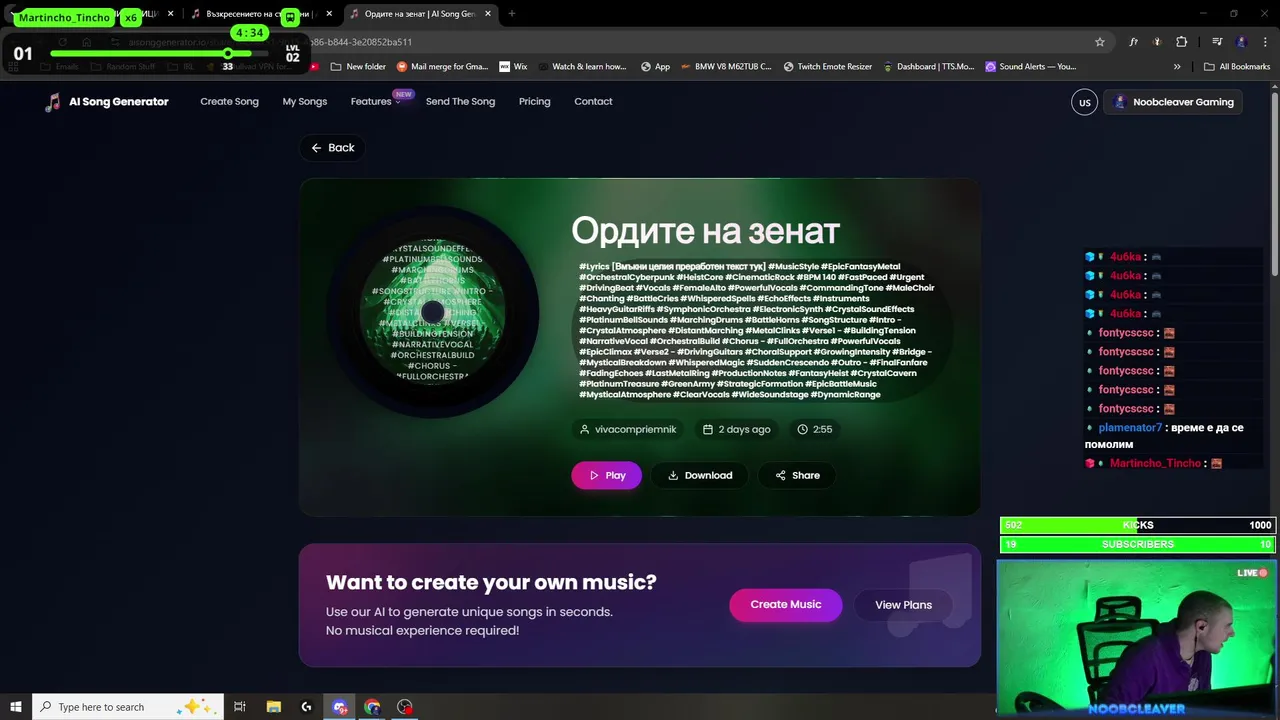The image size is (1280, 720).
Task: Click the f? extension icon
Action: click(1133, 42)
